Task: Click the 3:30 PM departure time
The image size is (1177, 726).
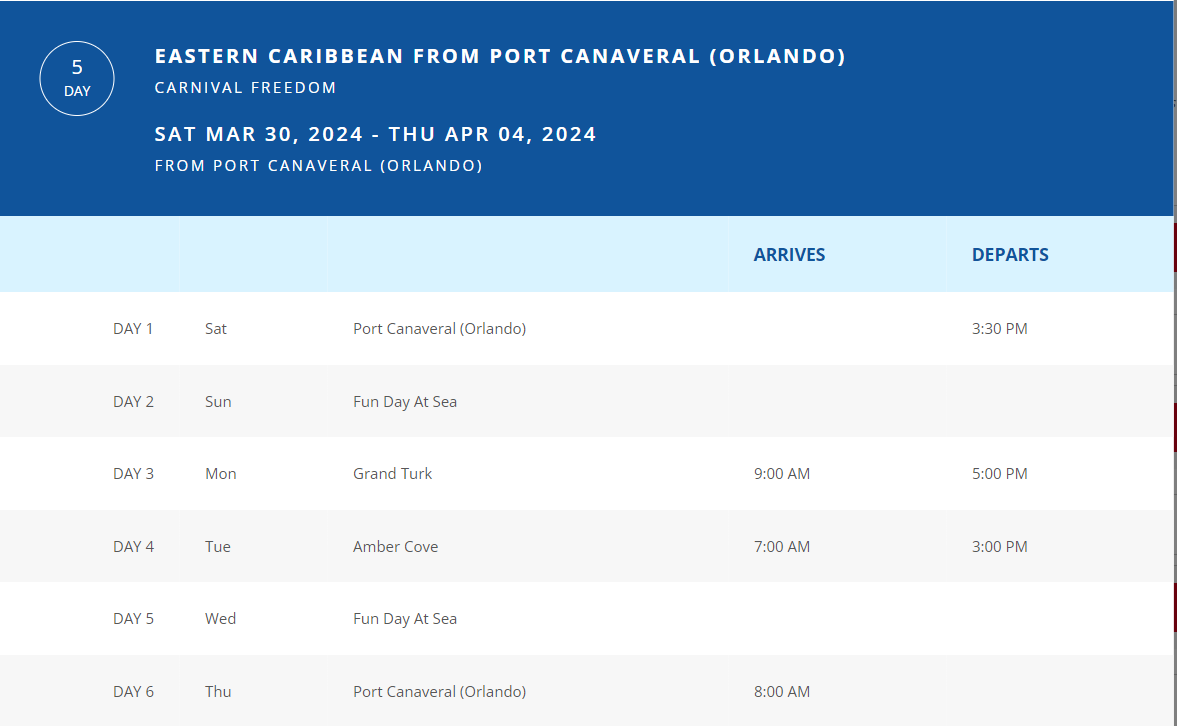Action: [x=999, y=329]
